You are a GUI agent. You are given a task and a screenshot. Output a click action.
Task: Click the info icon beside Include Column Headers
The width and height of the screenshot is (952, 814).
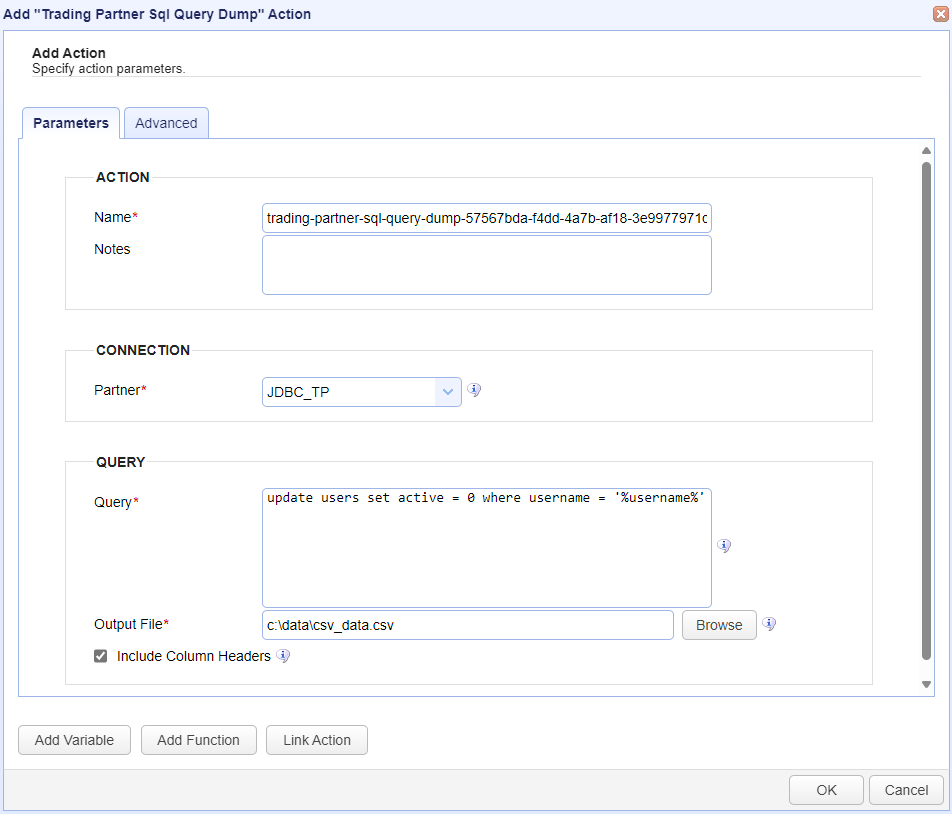click(x=283, y=656)
